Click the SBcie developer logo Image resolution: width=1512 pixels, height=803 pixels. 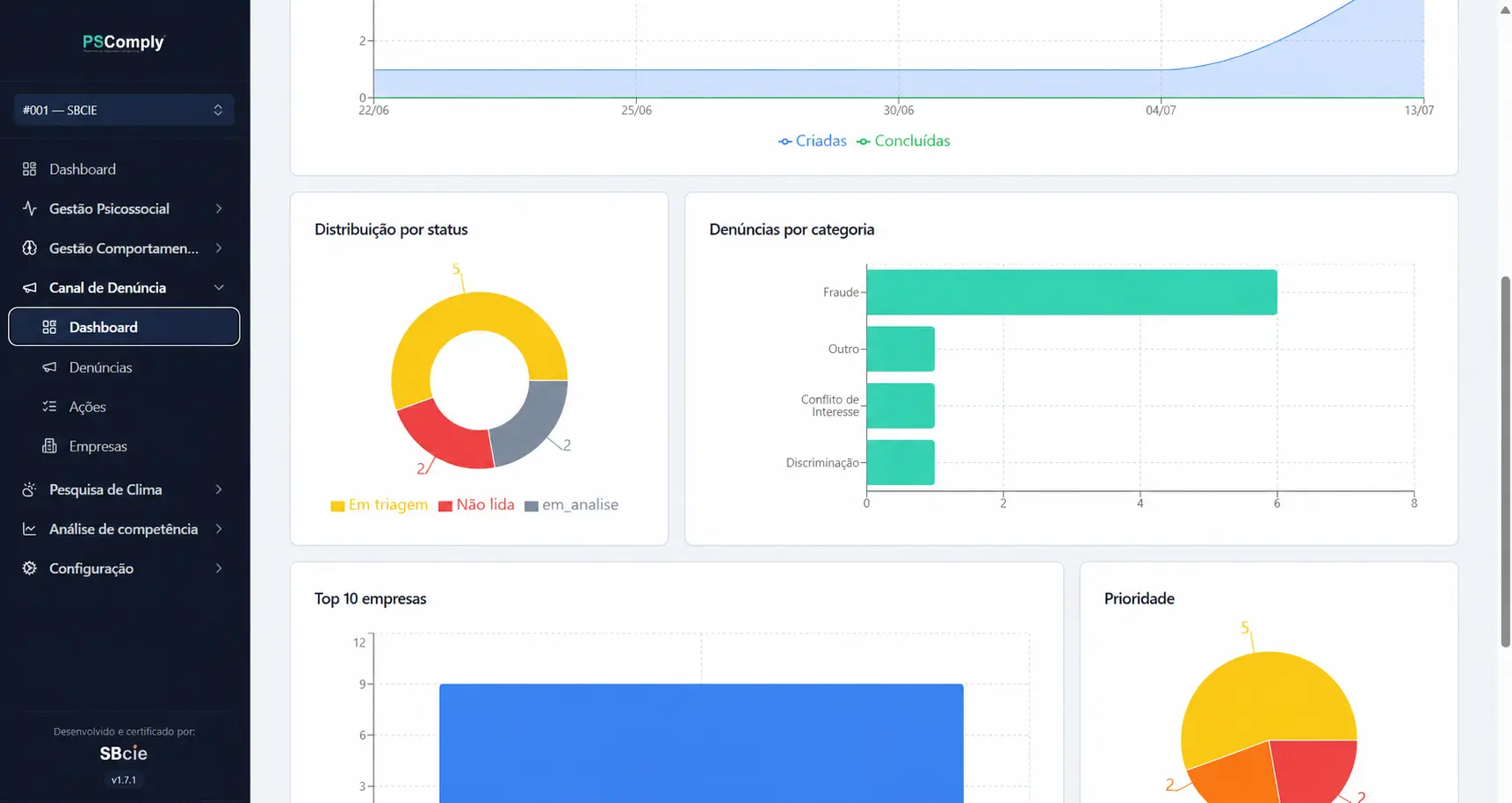coord(124,753)
